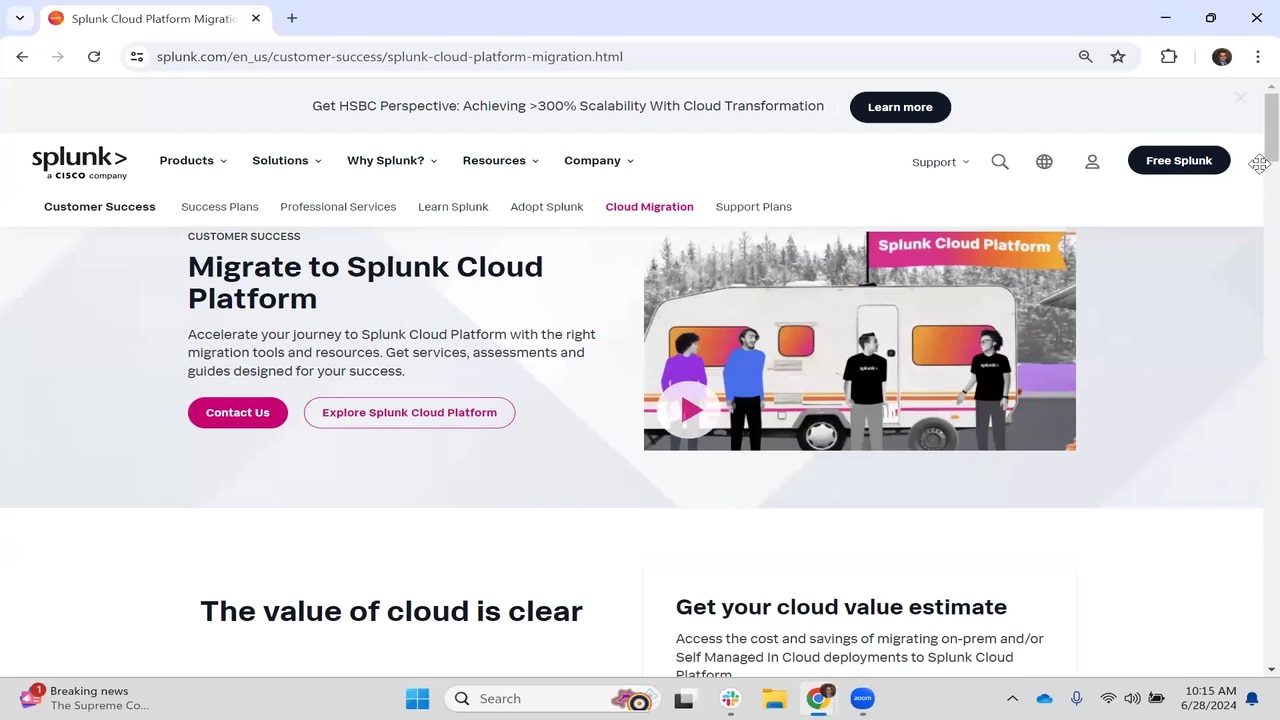Click the browser reload page icon

click(94, 57)
